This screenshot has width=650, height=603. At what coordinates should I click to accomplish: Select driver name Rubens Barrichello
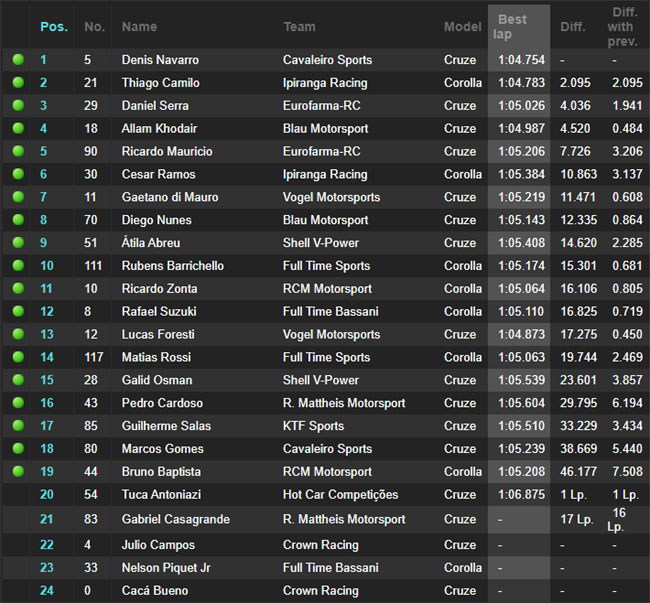coord(172,265)
